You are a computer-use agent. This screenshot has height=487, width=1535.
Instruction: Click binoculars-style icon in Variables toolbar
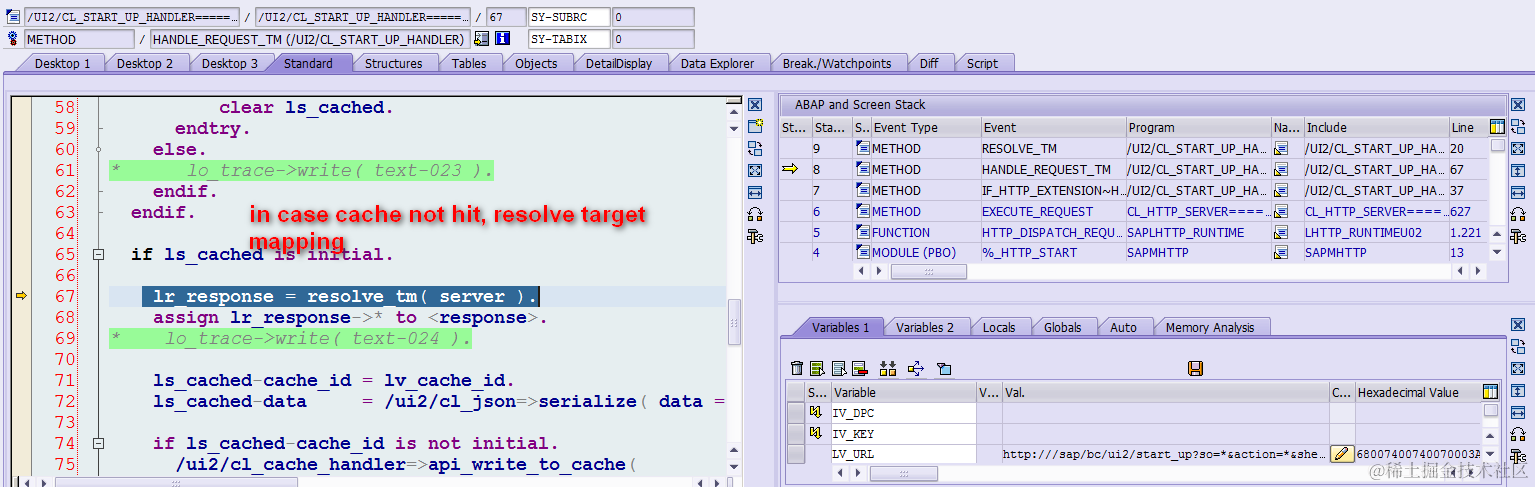[887, 369]
